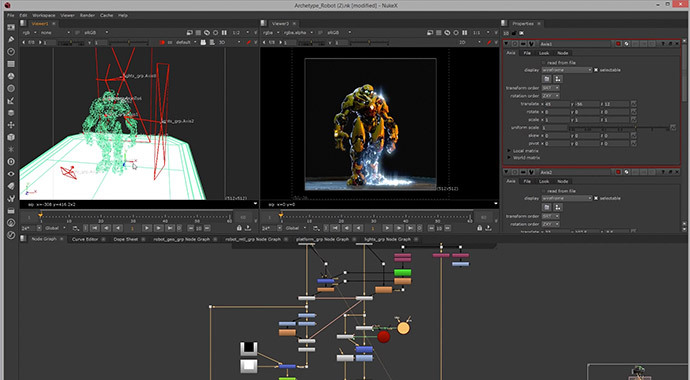Open Axis1 rotation order dropdown

pyautogui.click(x=551, y=95)
